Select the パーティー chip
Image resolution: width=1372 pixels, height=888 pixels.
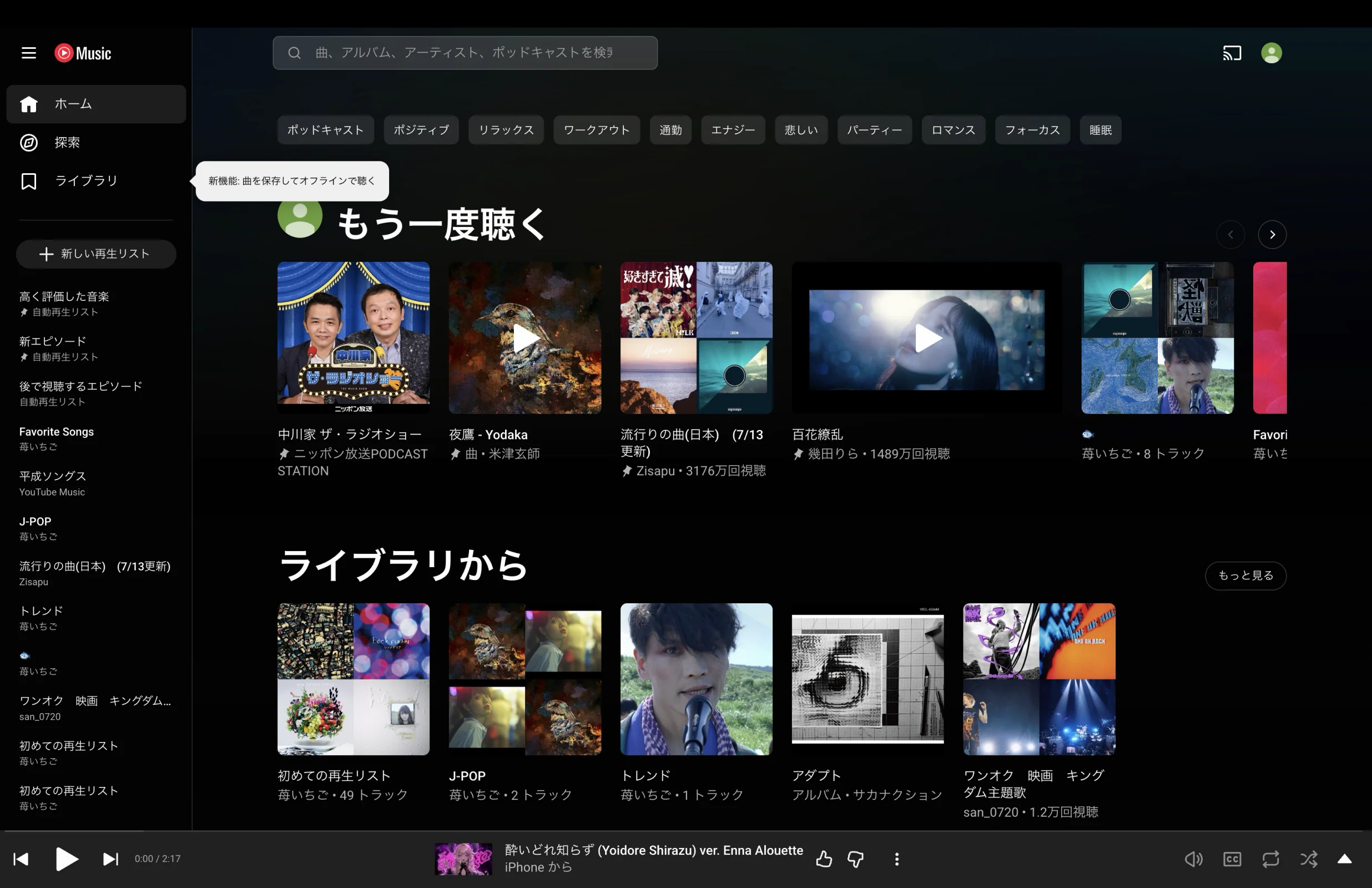coord(875,130)
